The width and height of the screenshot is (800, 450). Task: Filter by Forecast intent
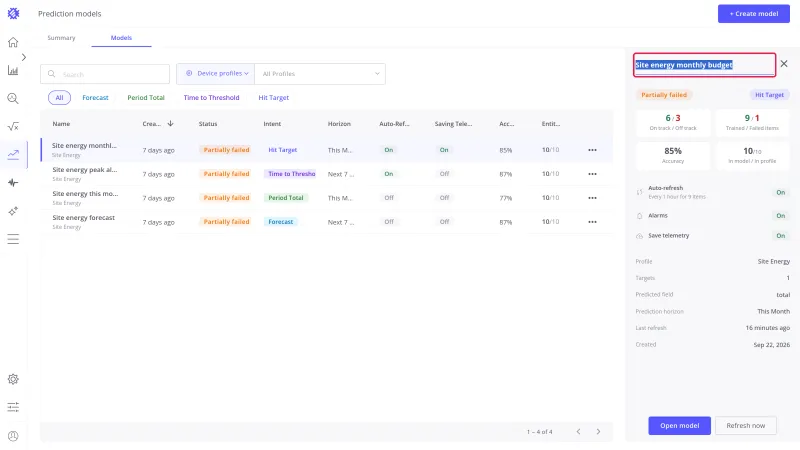pos(95,97)
